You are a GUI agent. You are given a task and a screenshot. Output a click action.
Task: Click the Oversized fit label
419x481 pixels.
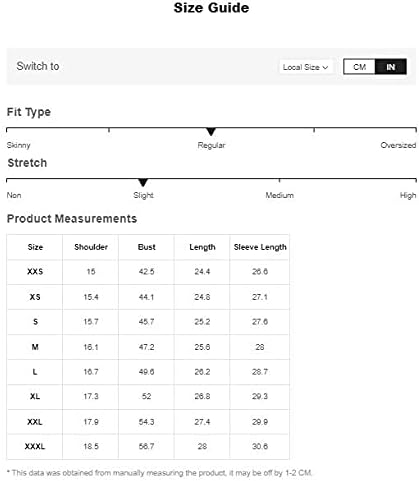[398, 145]
